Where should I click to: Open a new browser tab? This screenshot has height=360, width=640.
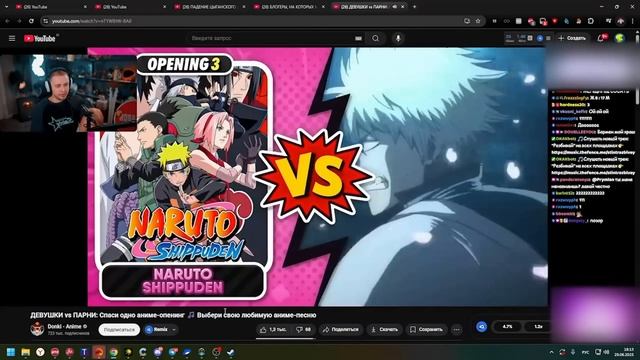[414, 7]
